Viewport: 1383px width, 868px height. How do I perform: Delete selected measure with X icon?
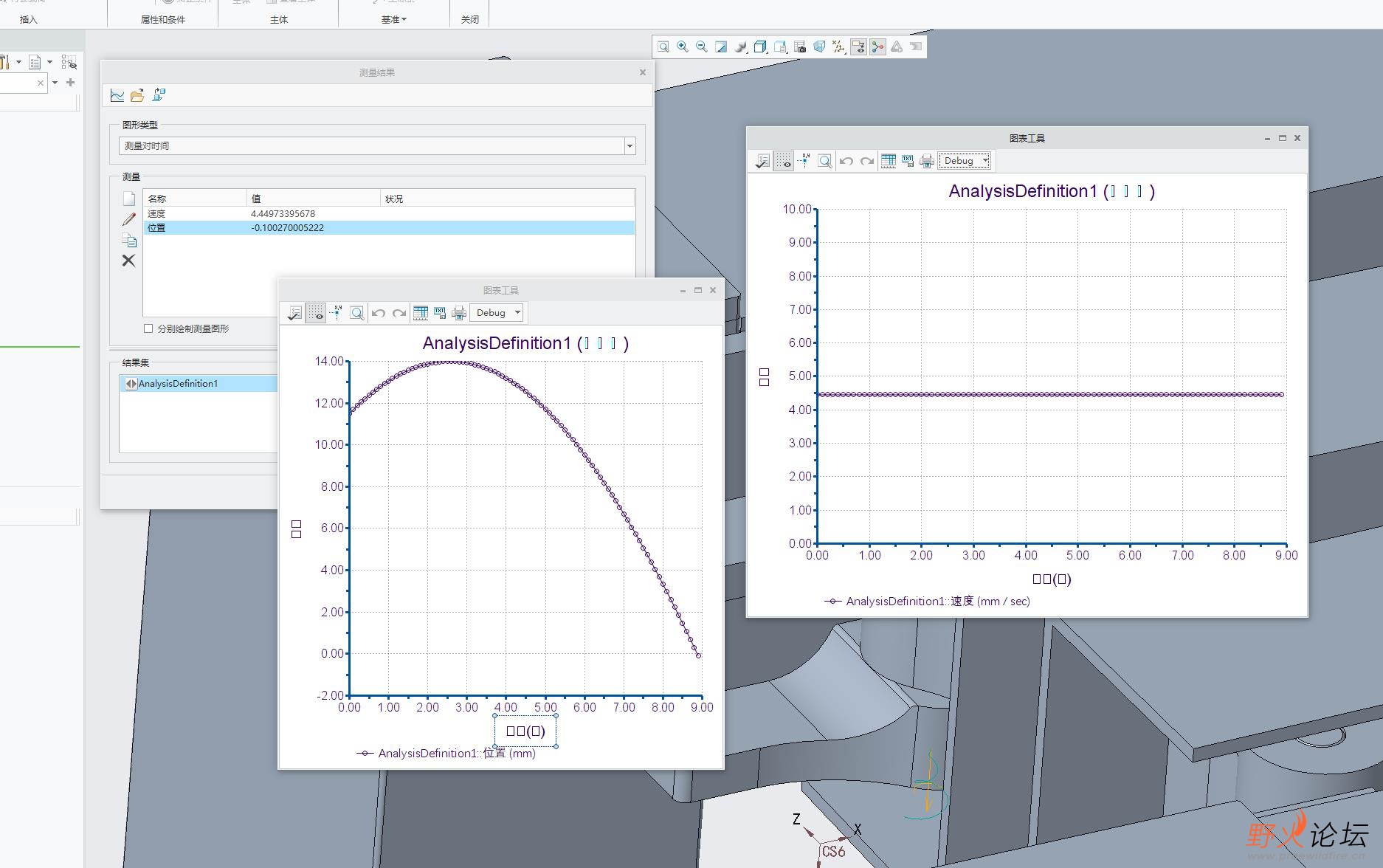coord(128,261)
